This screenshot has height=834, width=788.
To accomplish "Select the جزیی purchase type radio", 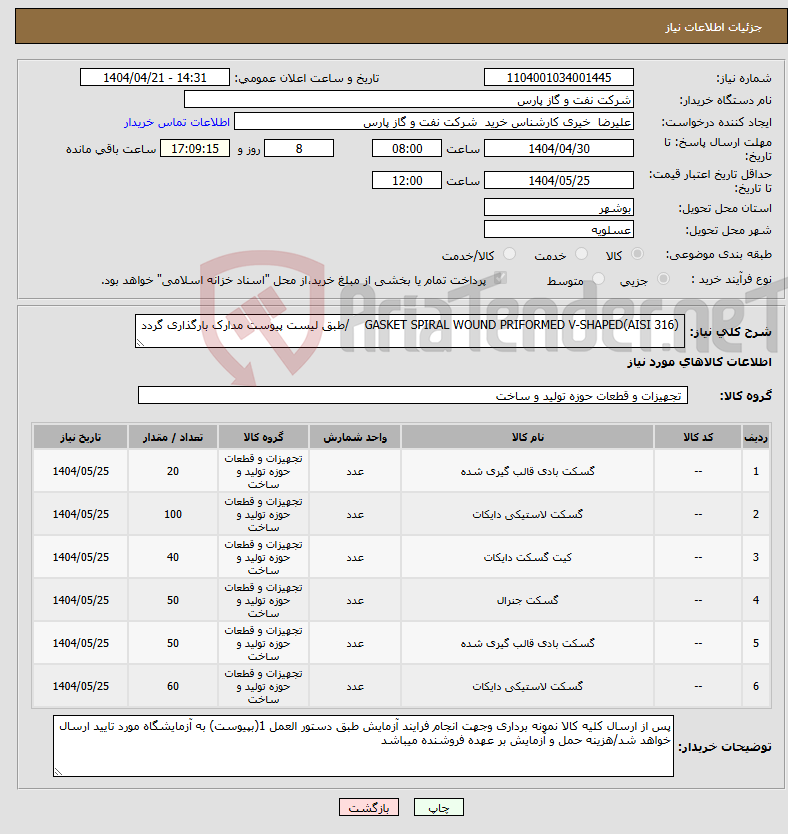I will (663, 279).
